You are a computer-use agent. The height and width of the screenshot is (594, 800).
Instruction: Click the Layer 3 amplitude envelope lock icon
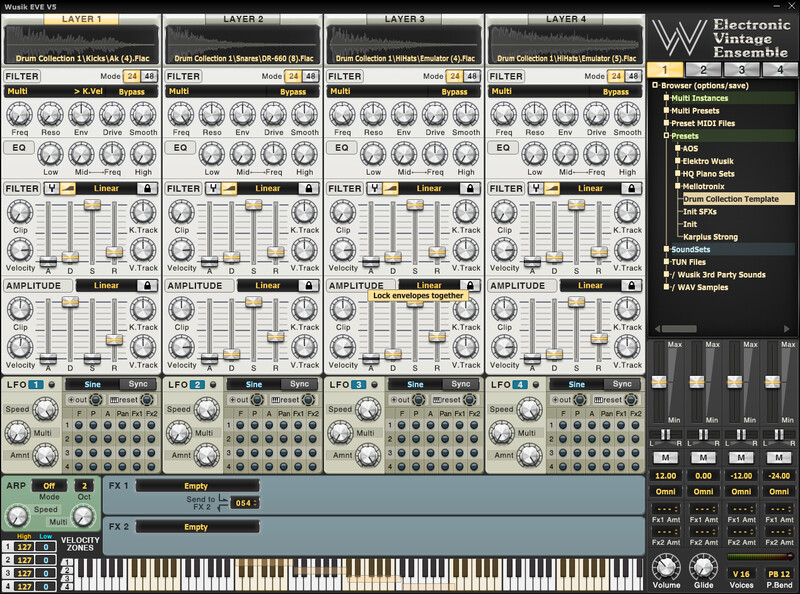coord(470,285)
